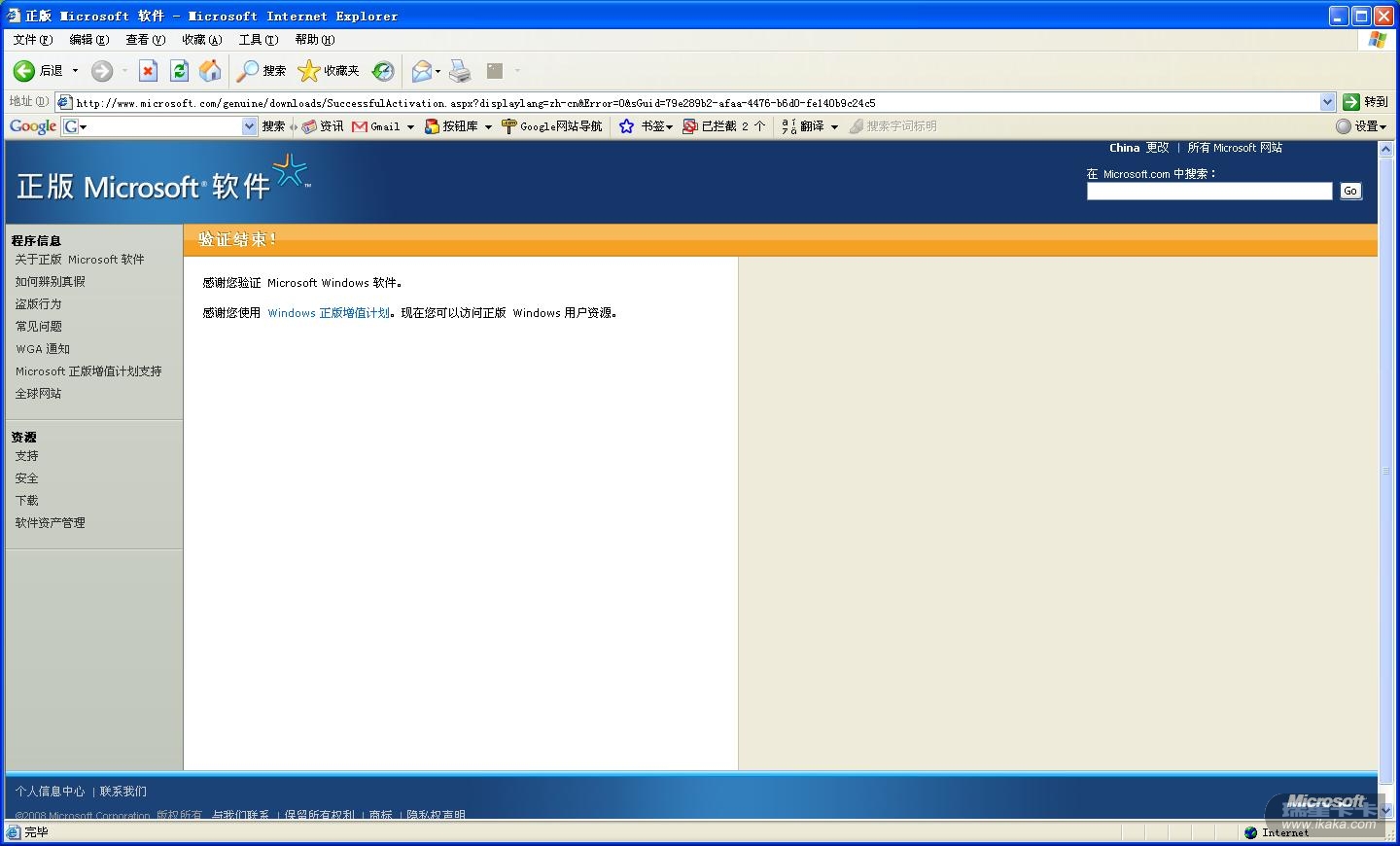This screenshot has height=846, width=1400.
Task: Click the 更改 region link beside China
Action: coord(1157,148)
